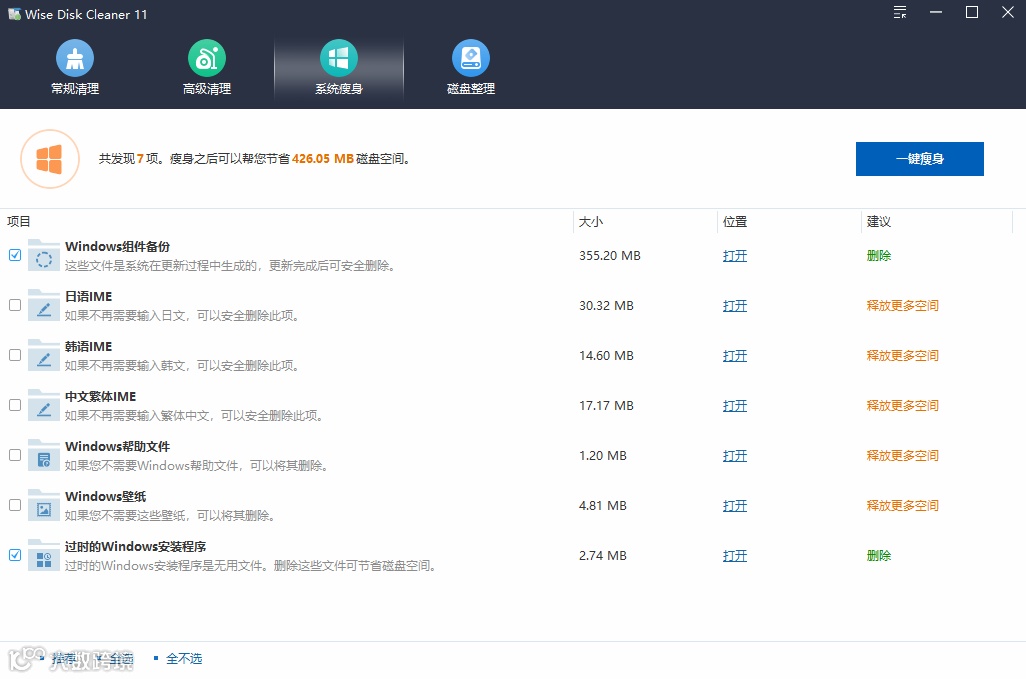This screenshot has width=1026, height=679.
Task: Click the 17.17 MB size value
Action: pyautogui.click(x=607, y=406)
